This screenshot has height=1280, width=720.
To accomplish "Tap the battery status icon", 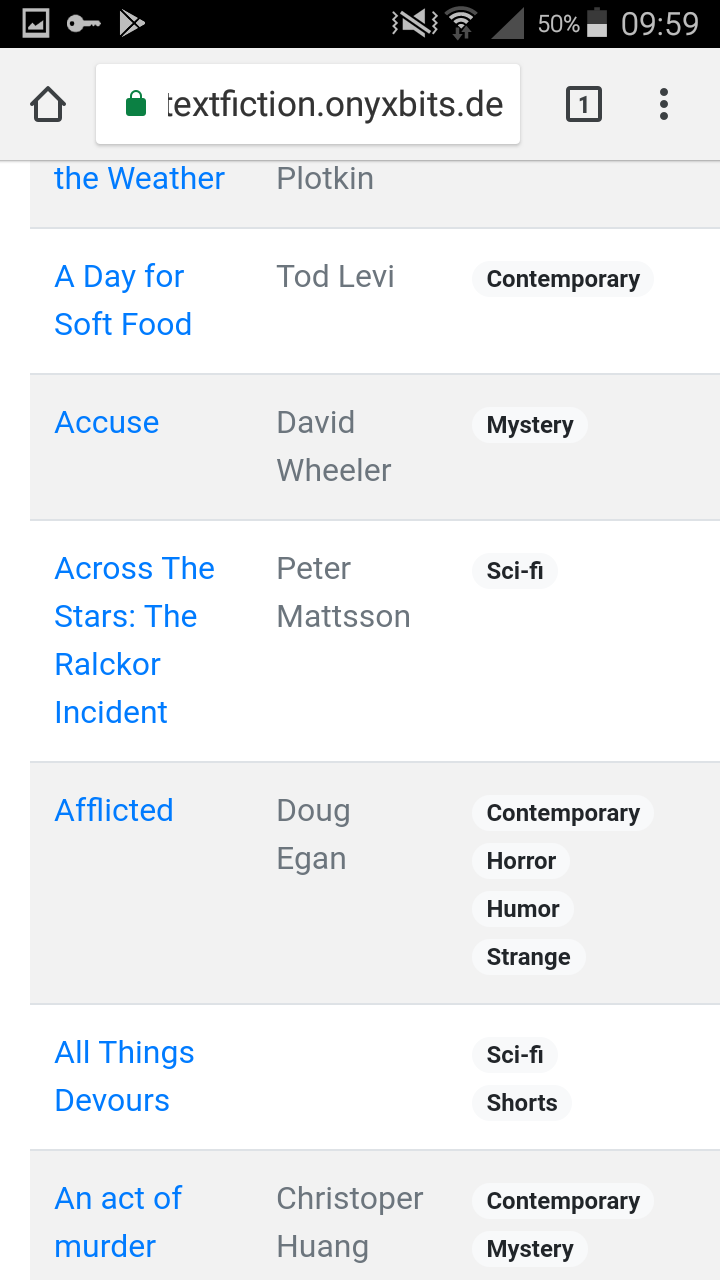I will [597, 23].
